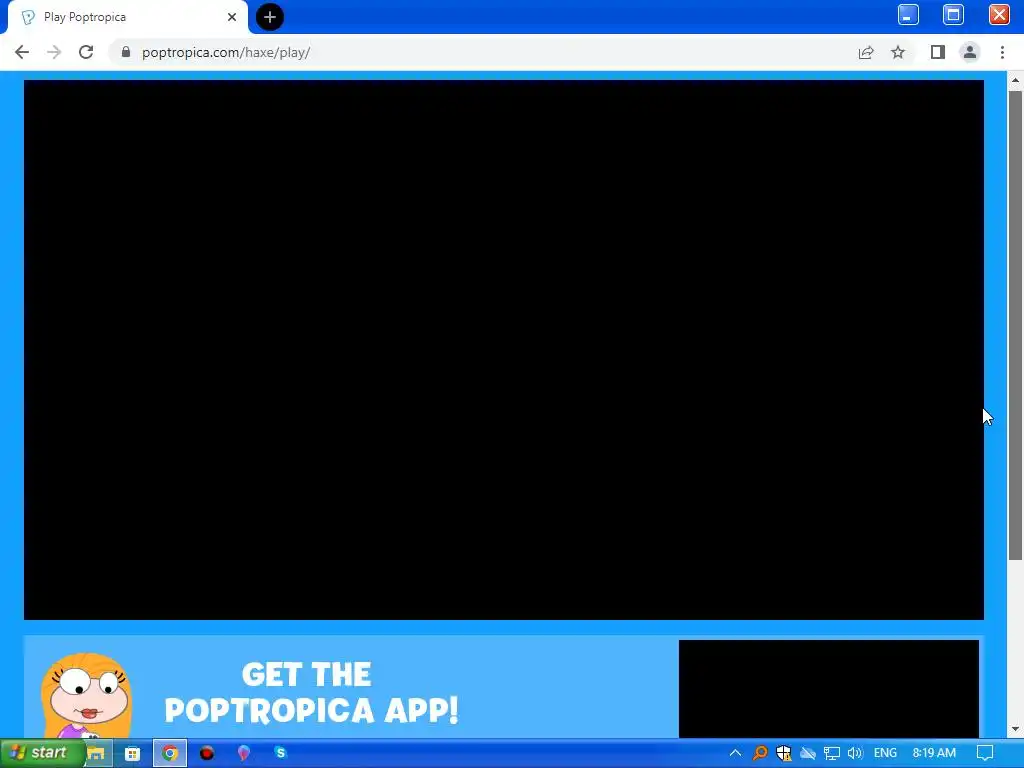1024x768 pixels.
Task: Open Chrome three-dot menu
Action: point(1002,52)
